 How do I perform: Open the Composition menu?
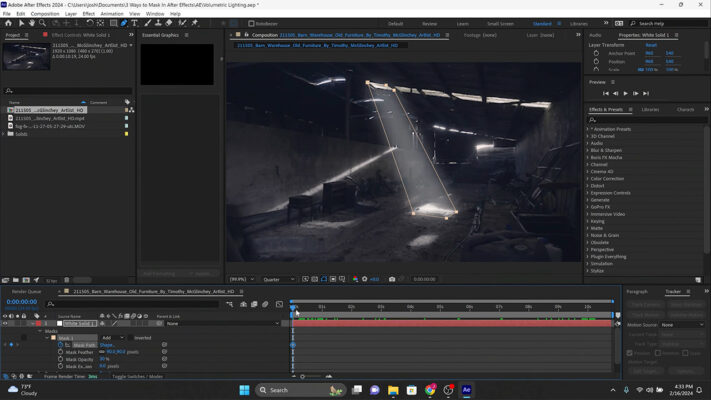click(44, 14)
